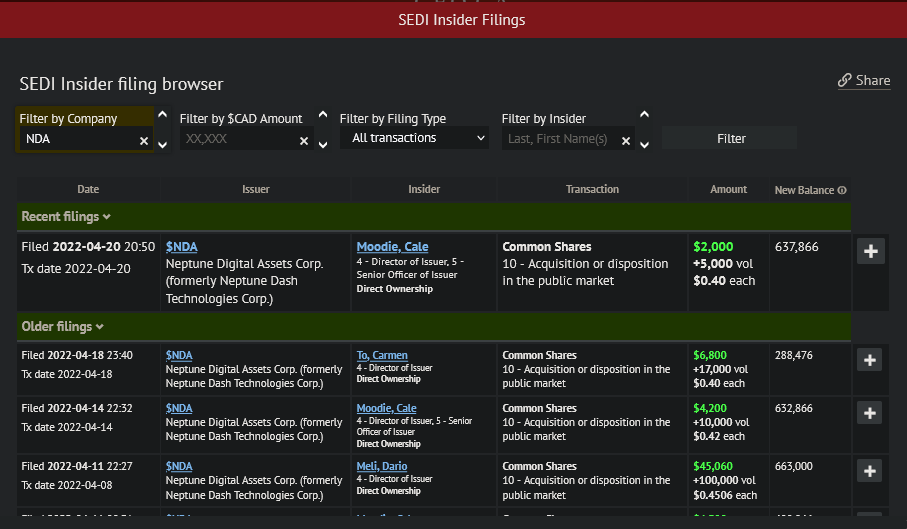Clear the $CAD amount filter field
Screen dimensions: 907x529
(304, 142)
